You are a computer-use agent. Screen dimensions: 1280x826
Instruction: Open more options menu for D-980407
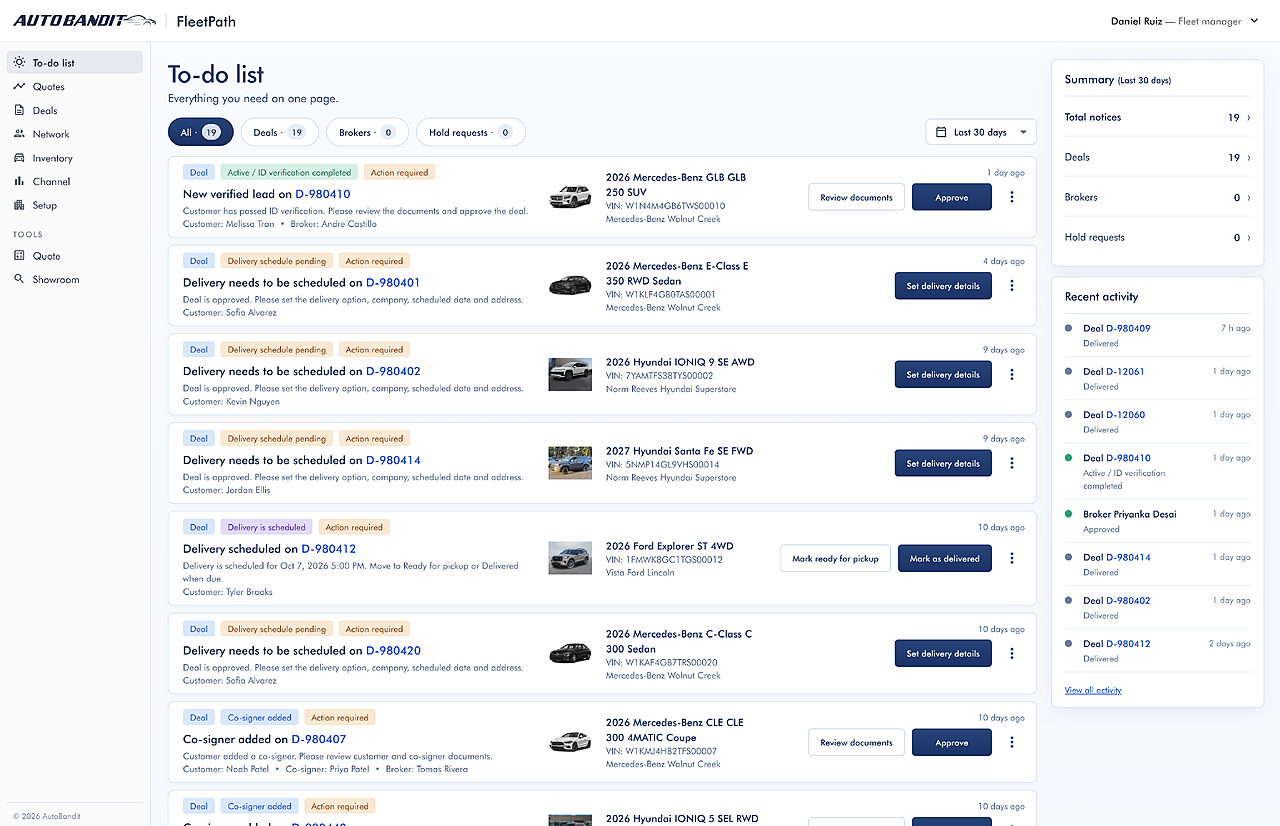coord(1012,743)
